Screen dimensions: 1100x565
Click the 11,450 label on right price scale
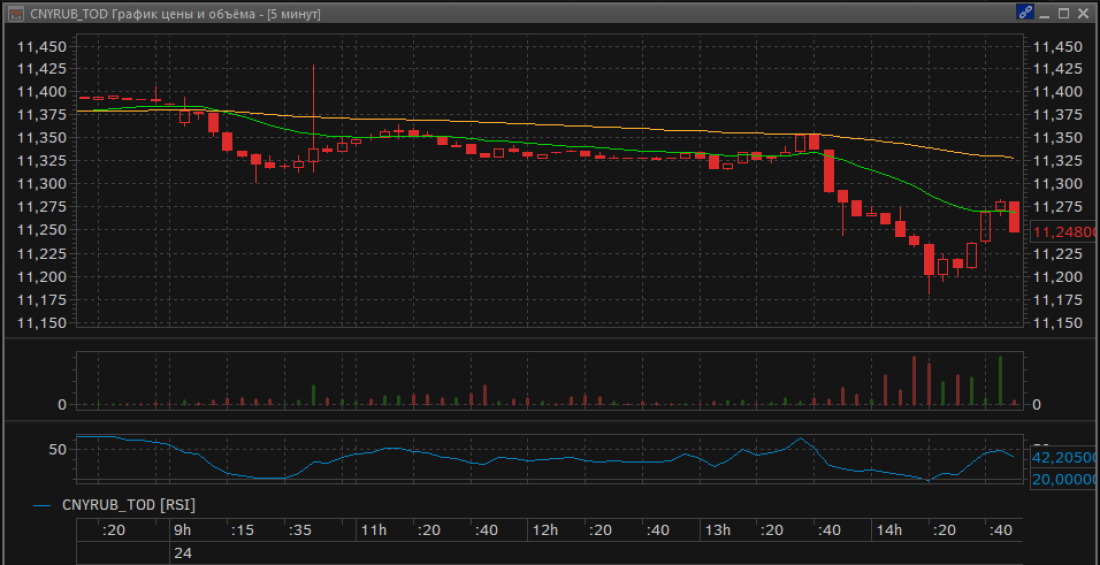coord(1058,46)
